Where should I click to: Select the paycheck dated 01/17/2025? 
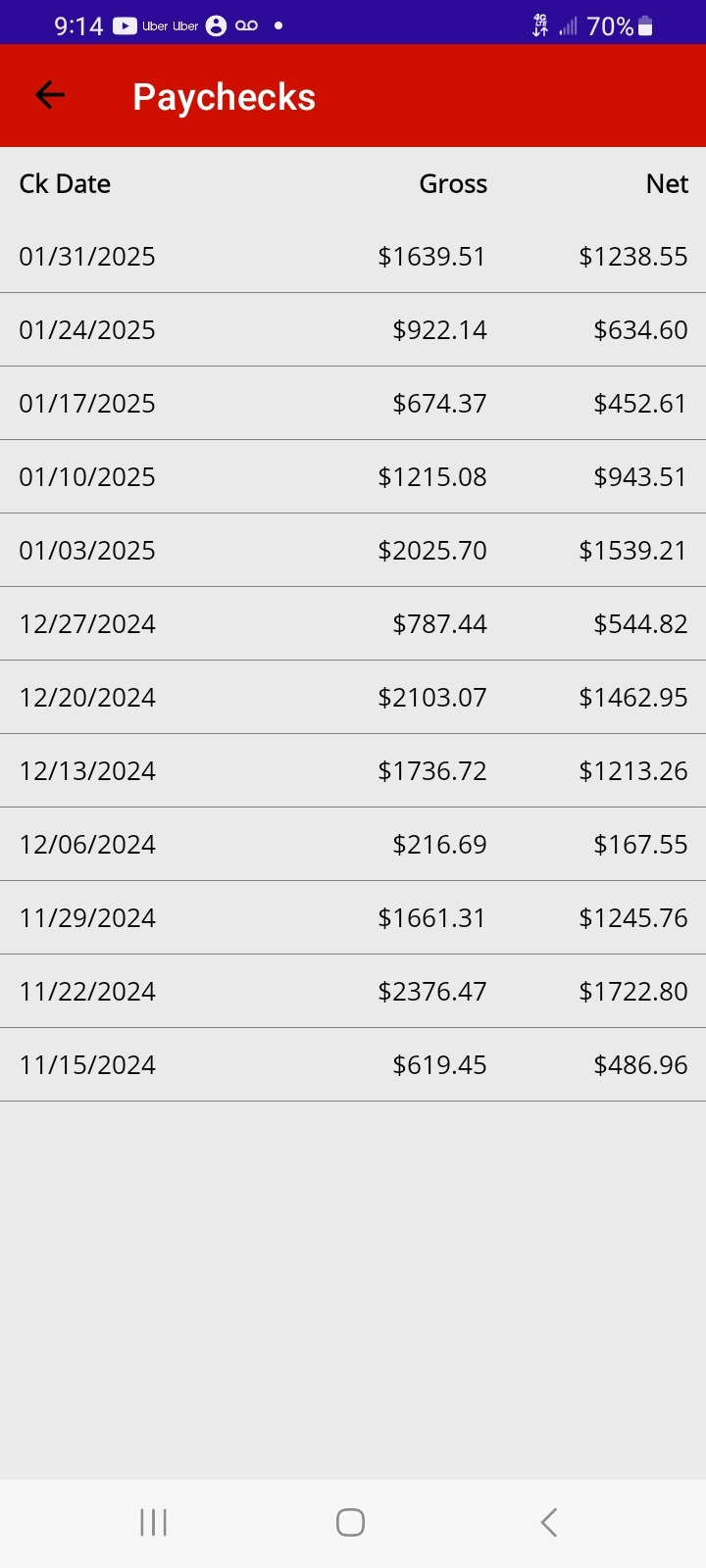[x=353, y=404]
